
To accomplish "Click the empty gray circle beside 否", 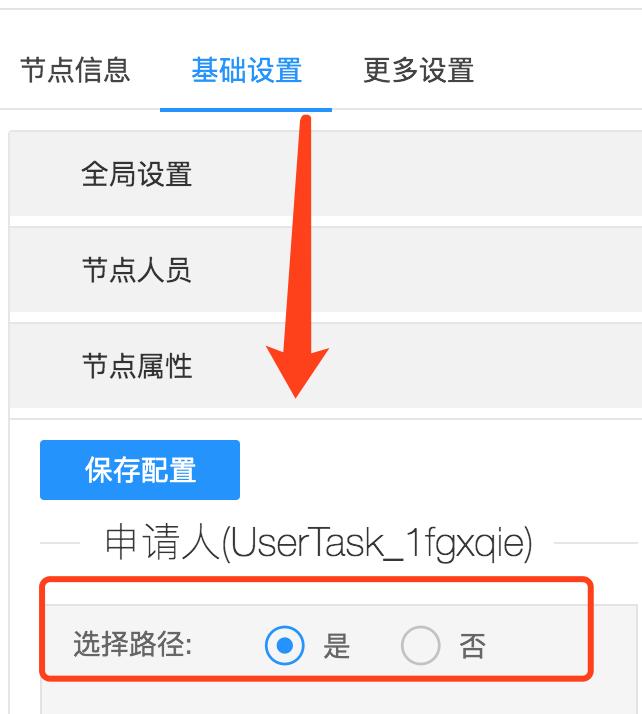I will click(x=420, y=645).
